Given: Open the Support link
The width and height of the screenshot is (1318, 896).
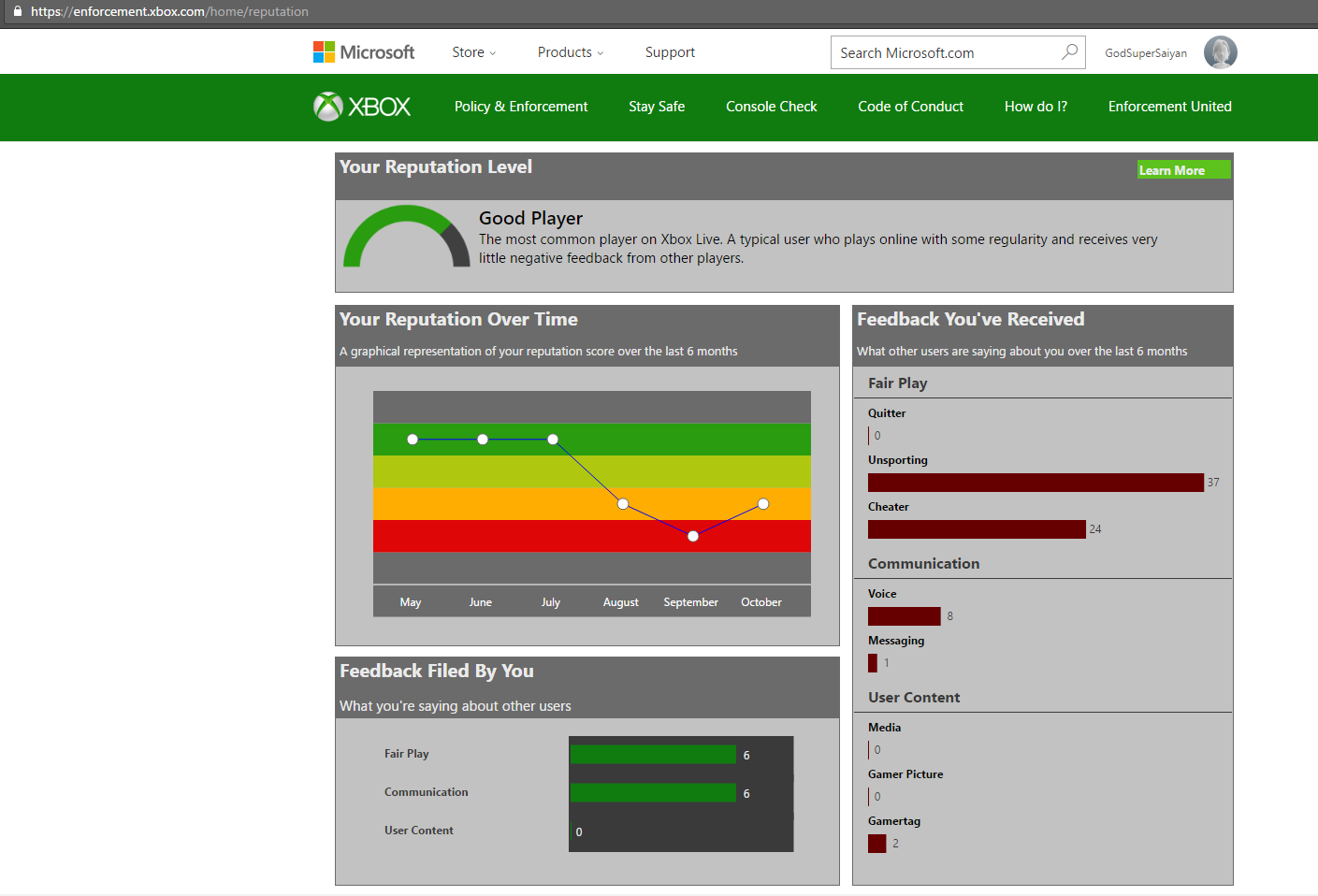Looking at the screenshot, I should click(670, 52).
